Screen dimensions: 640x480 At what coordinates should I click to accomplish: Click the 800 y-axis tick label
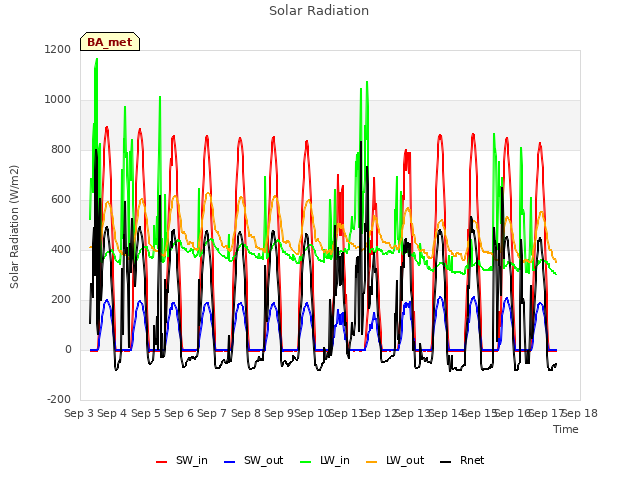click(61, 149)
